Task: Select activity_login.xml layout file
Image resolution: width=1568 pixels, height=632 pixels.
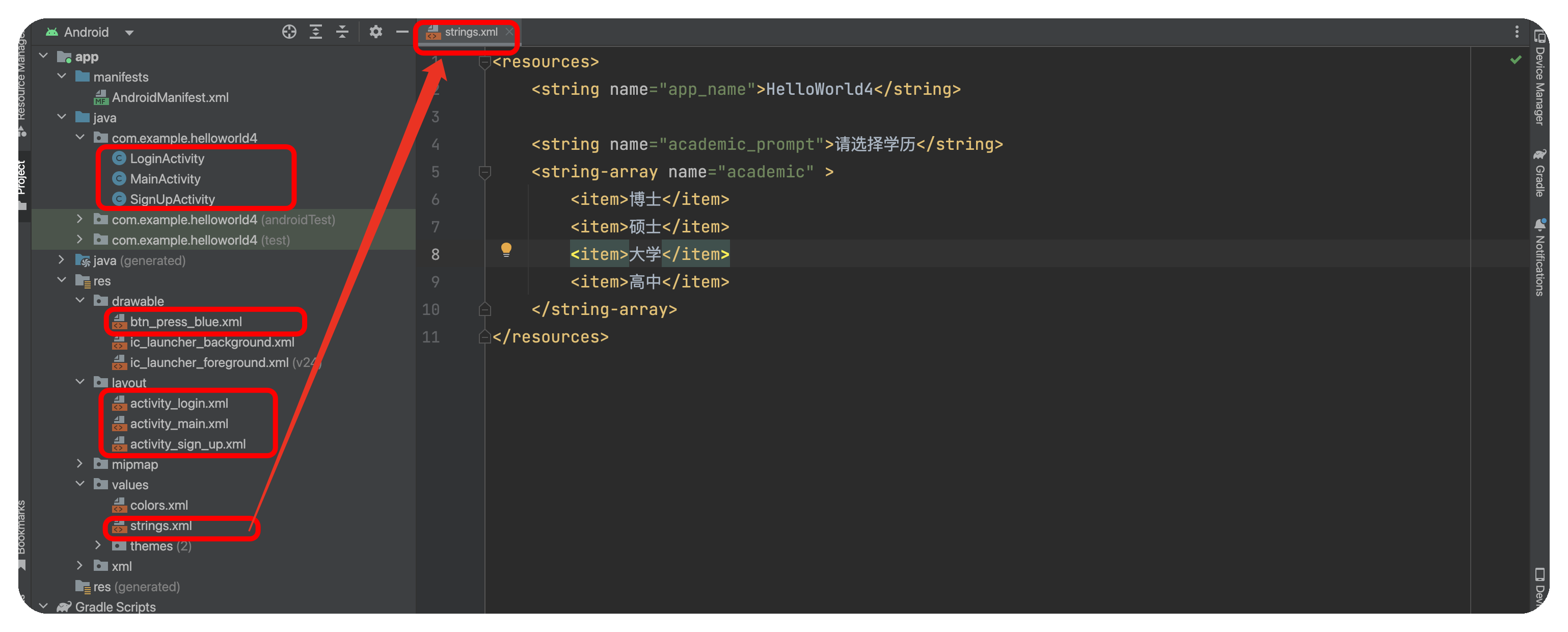Action: [171, 403]
